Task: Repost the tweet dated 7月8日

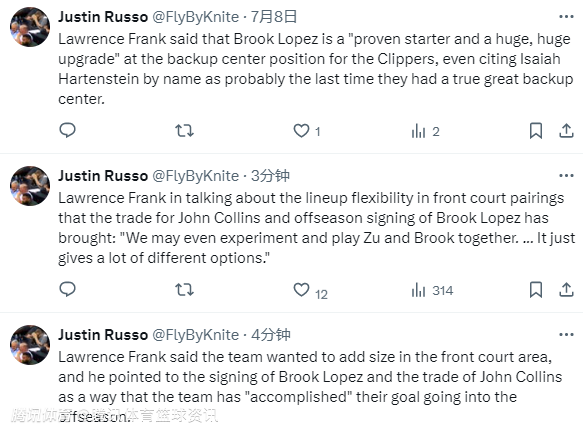Action: (x=184, y=130)
